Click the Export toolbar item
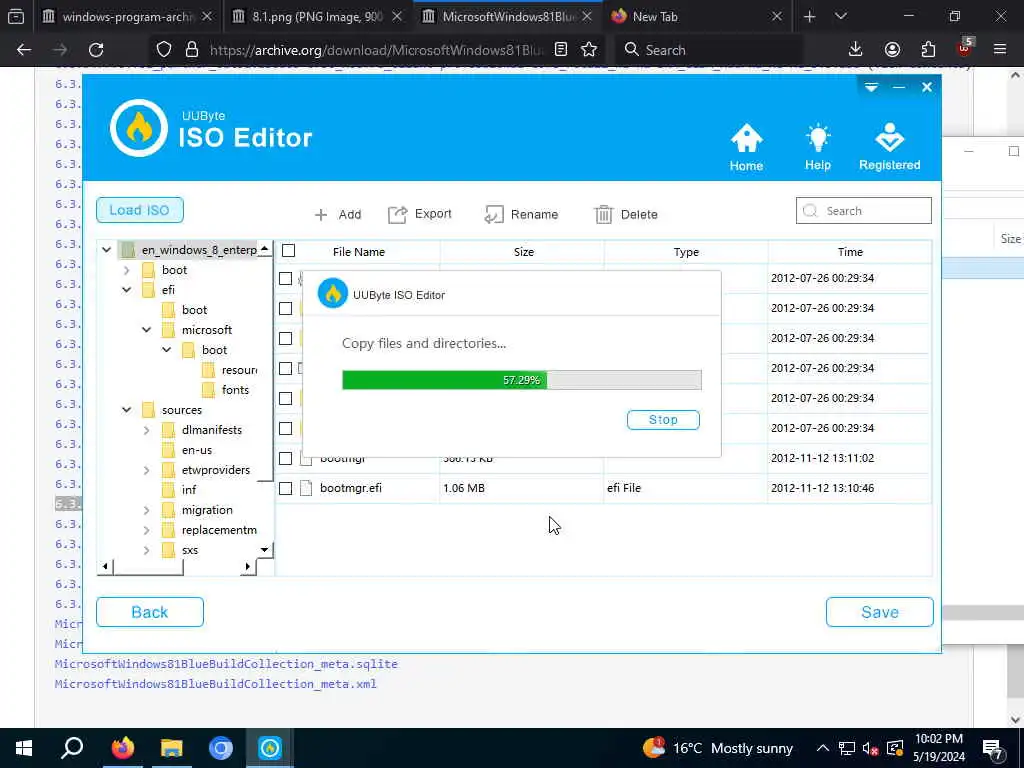 pos(420,214)
